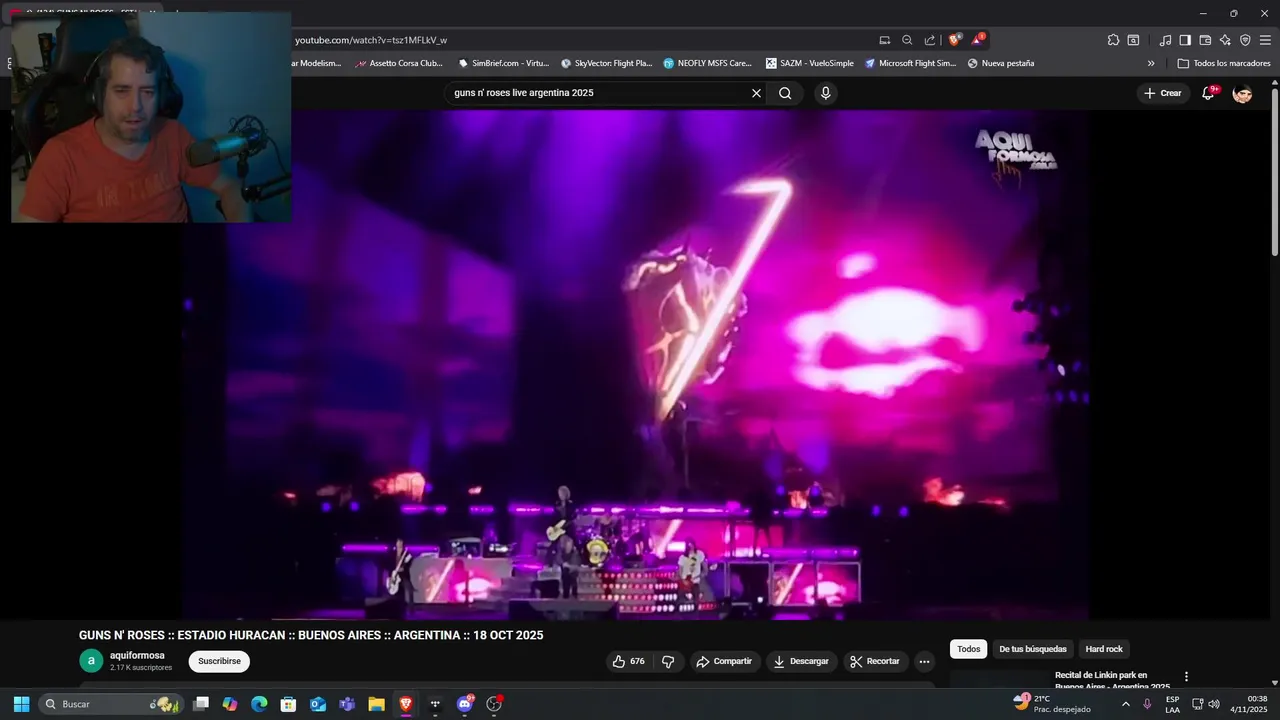Click the Guns N' Roses video player
Screen dimensions: 1280x720
(636, 364)
